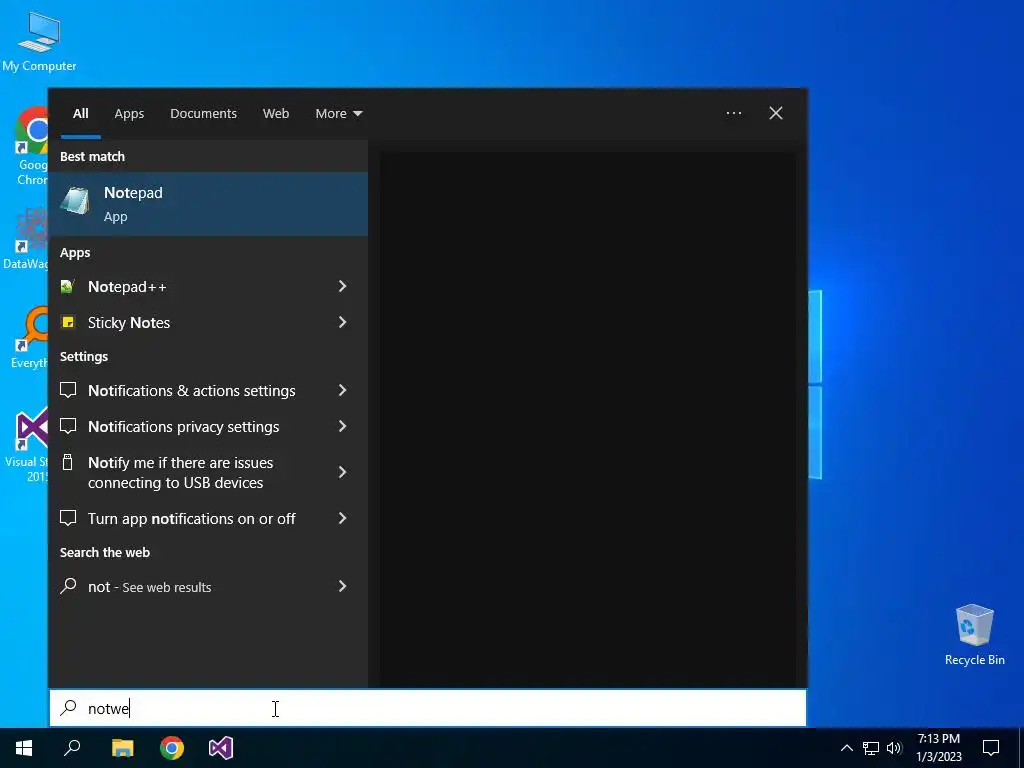
Task: Click the Notepad++ result text
Action: pyautogui.click(x=127, y=287)
